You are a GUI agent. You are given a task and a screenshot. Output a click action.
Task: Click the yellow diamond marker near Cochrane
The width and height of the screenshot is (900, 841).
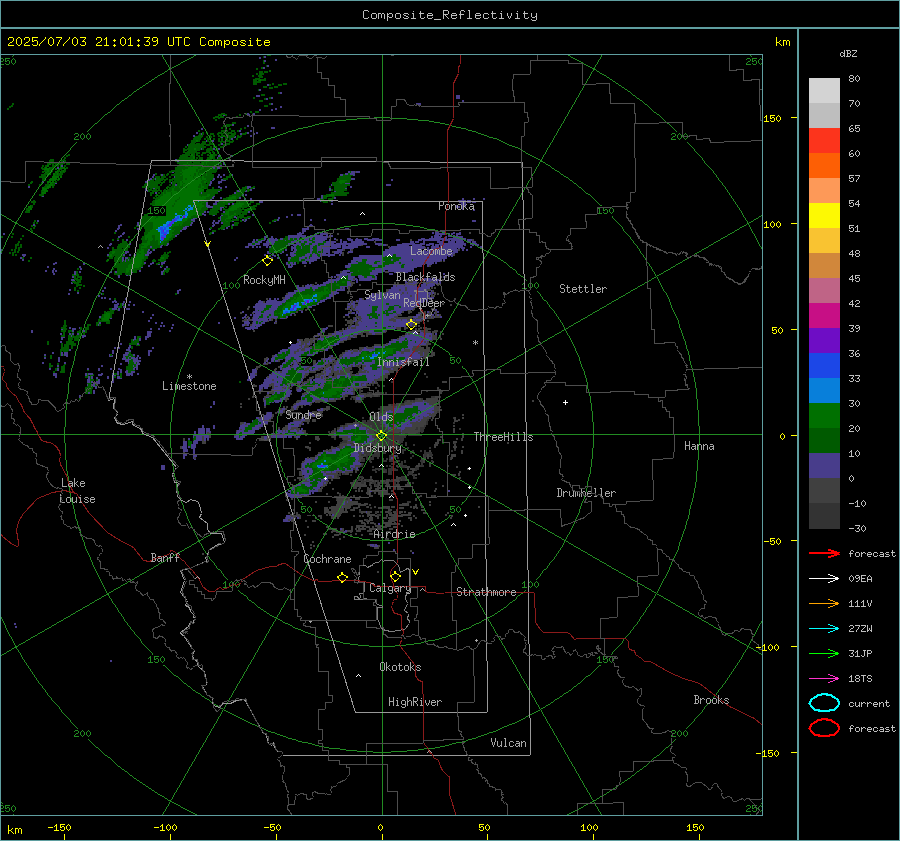click(342, 578)
